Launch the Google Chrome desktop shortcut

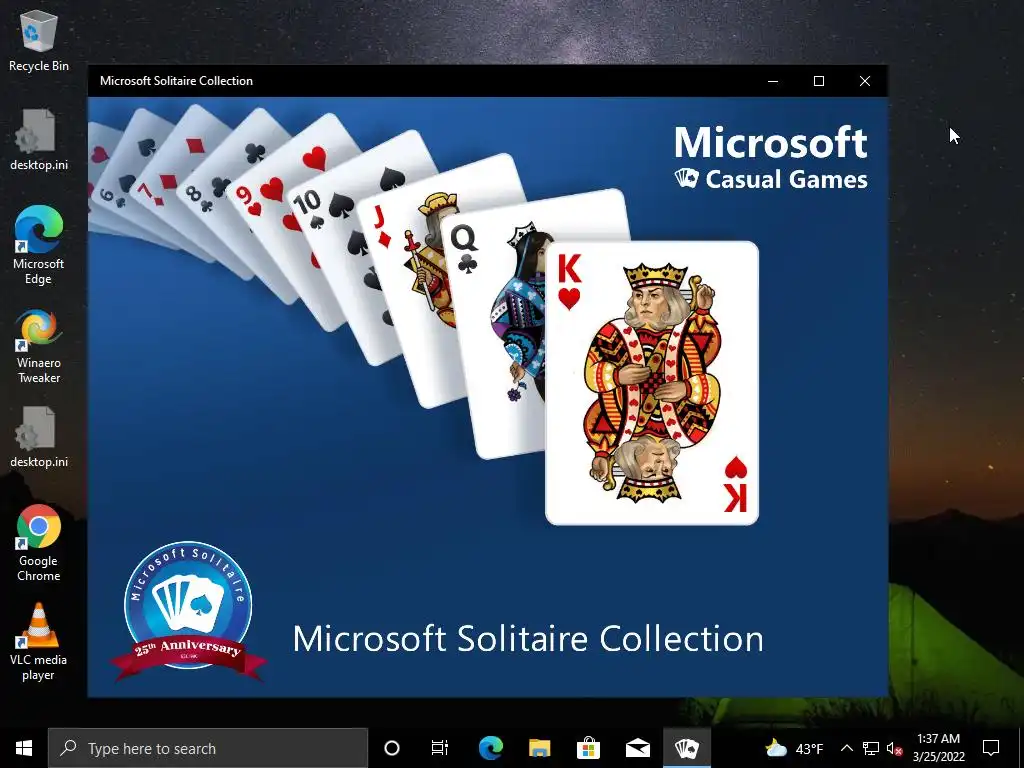(39, 543)
